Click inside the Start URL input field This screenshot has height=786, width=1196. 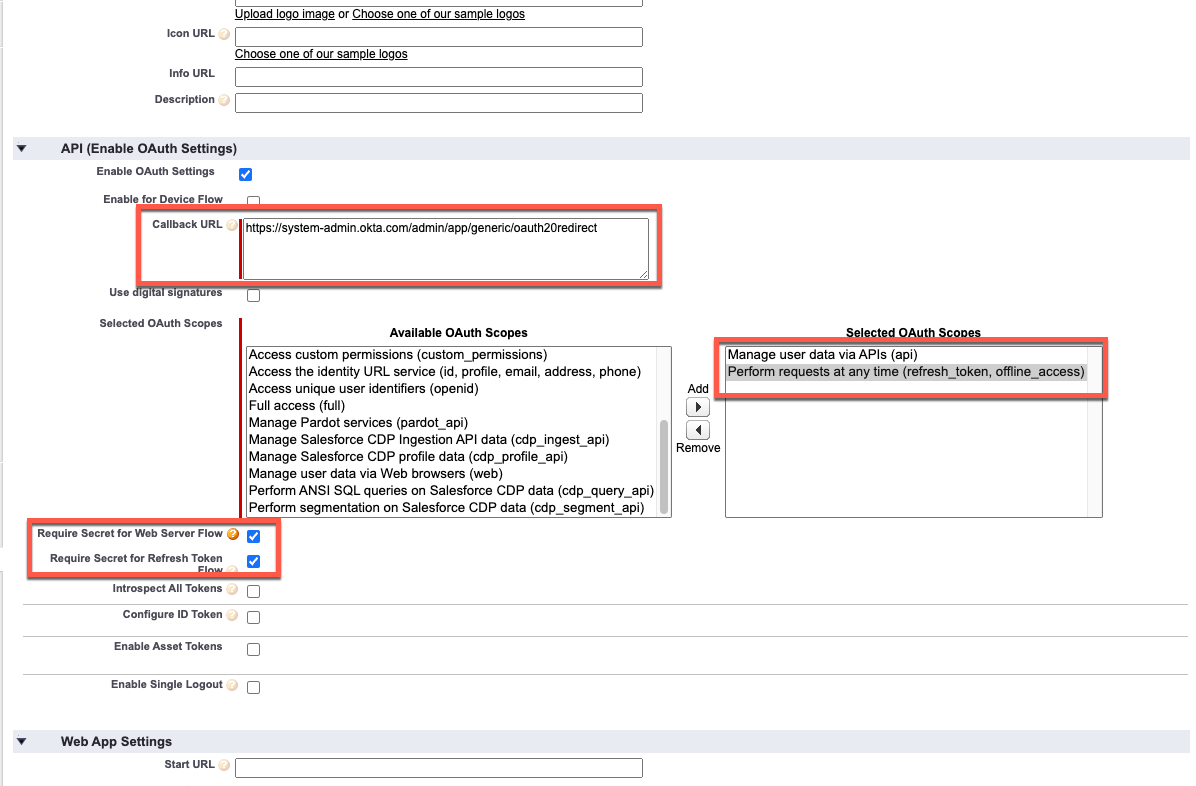(x=438, y=767)
